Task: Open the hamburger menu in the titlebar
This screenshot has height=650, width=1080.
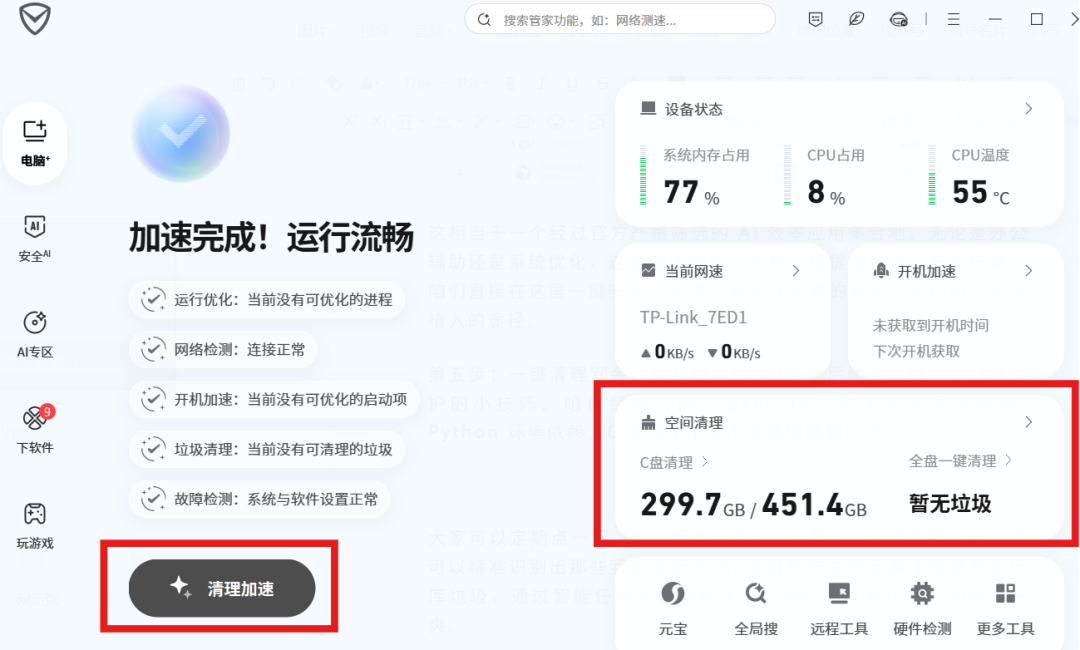Action: tap(953, 18)
